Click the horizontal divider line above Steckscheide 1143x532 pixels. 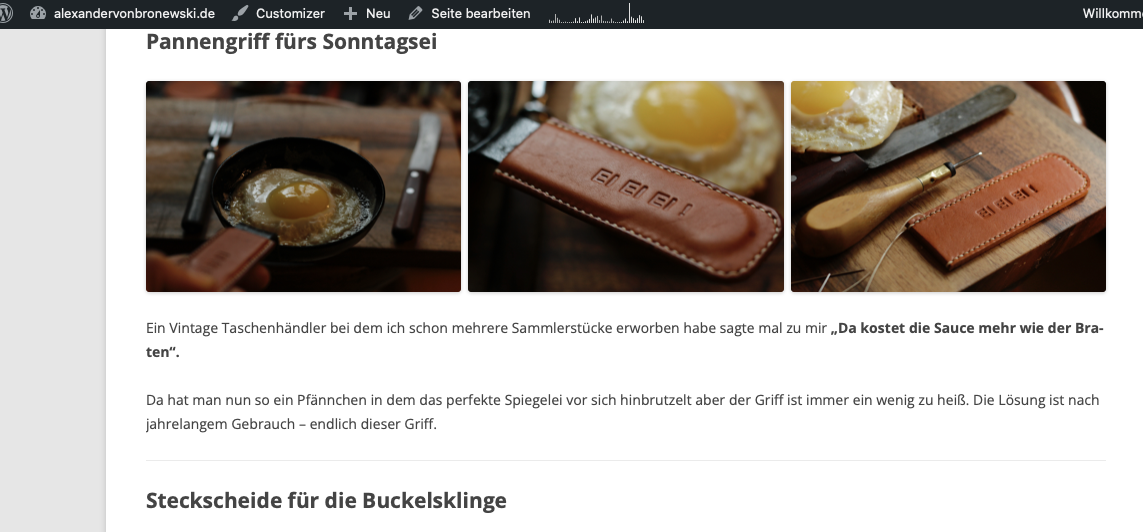point(625,461)
